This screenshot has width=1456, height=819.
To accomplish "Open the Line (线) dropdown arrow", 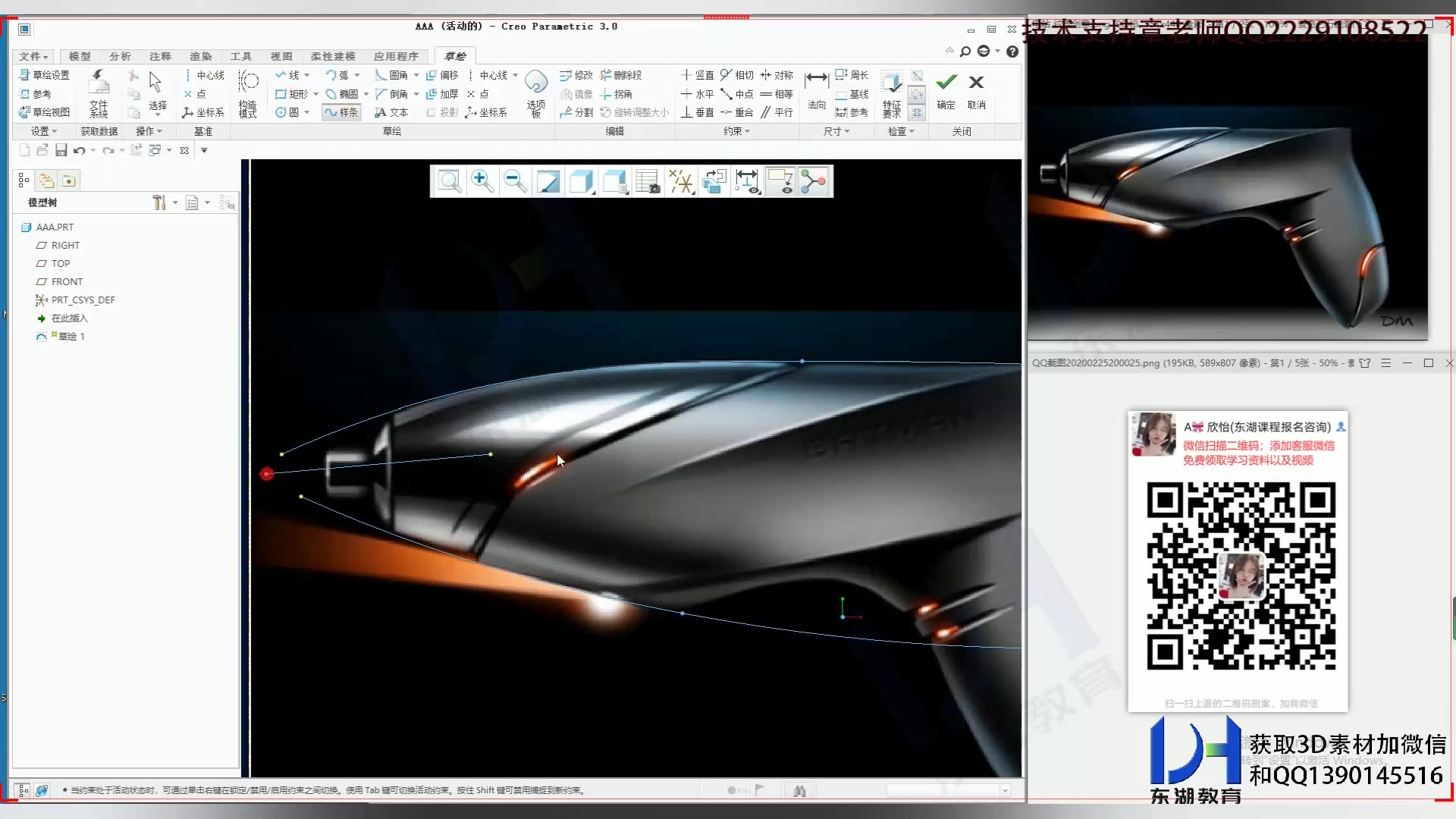I will [307, 75].
